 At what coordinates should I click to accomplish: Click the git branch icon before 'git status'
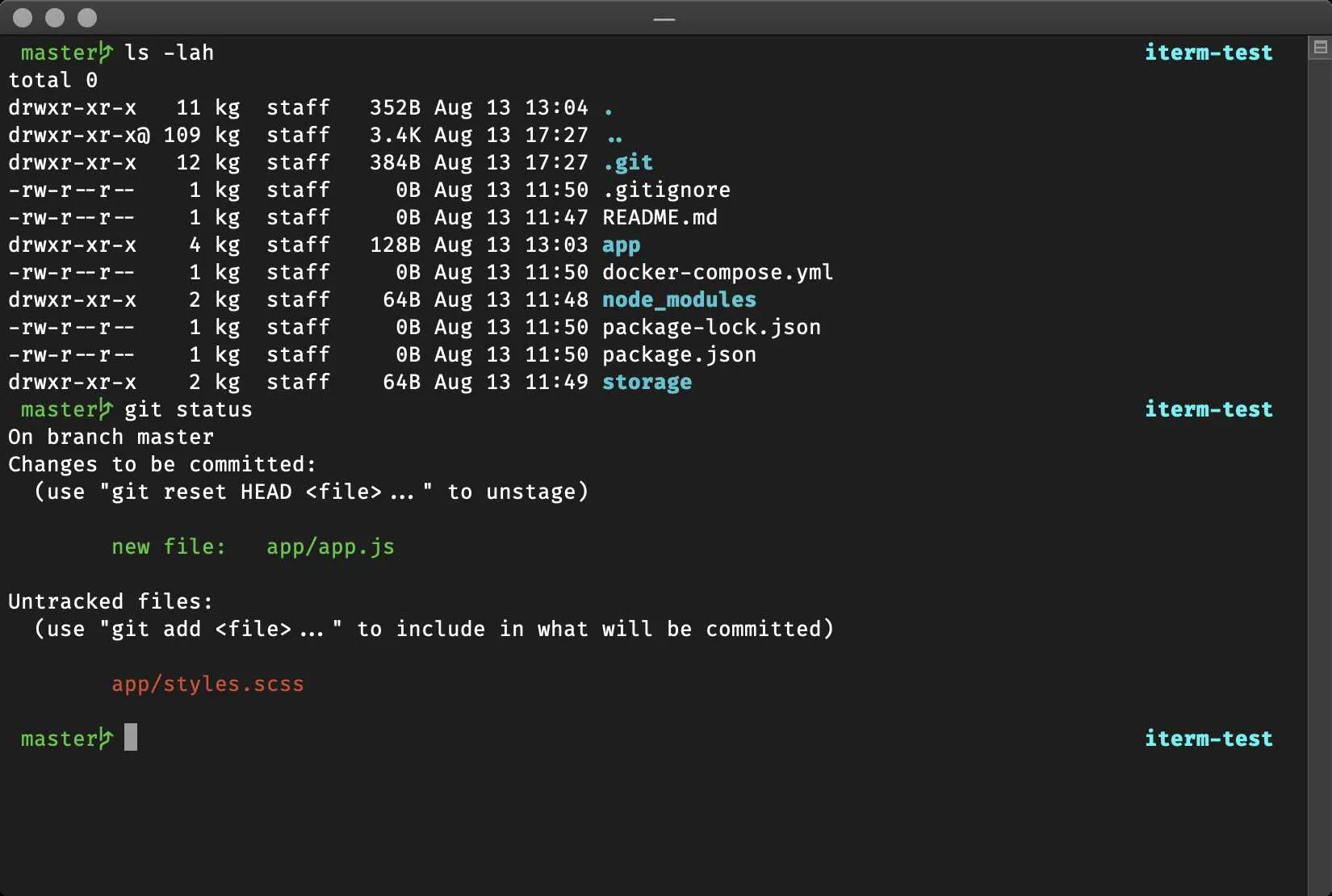coord(105,409)
